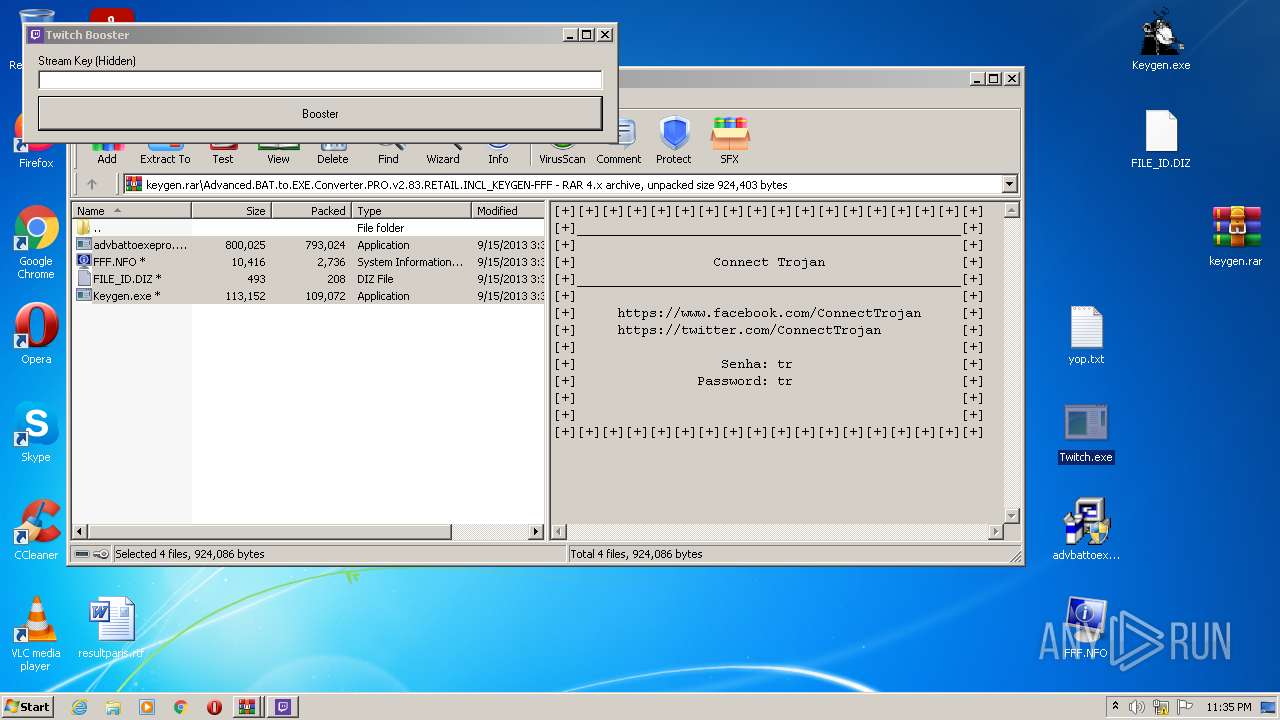This screenshot has height=720, width=1280.
Task: Sort files by Modified column header
Action: pos(508,211)
